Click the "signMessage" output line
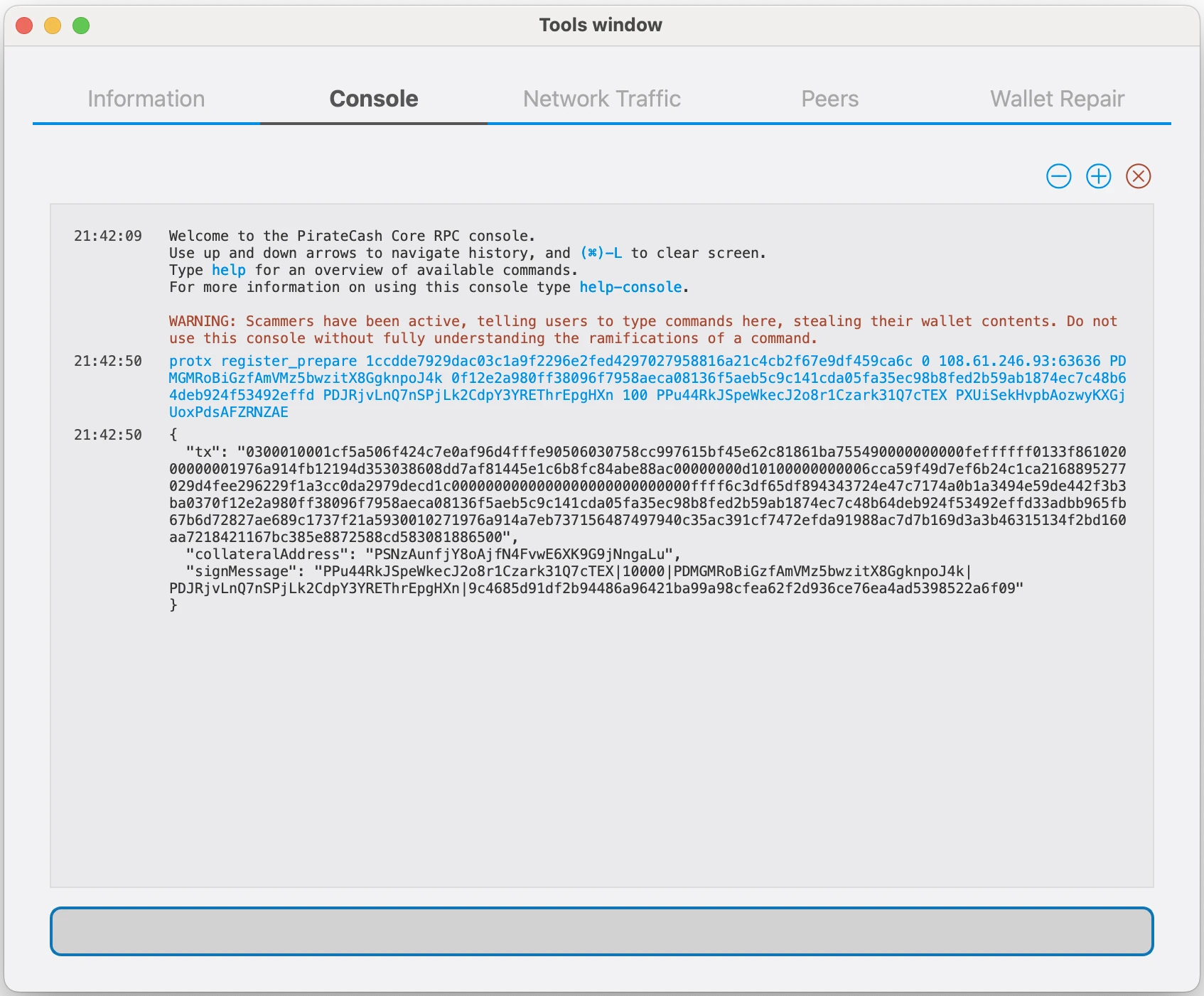 pos(596,580)
